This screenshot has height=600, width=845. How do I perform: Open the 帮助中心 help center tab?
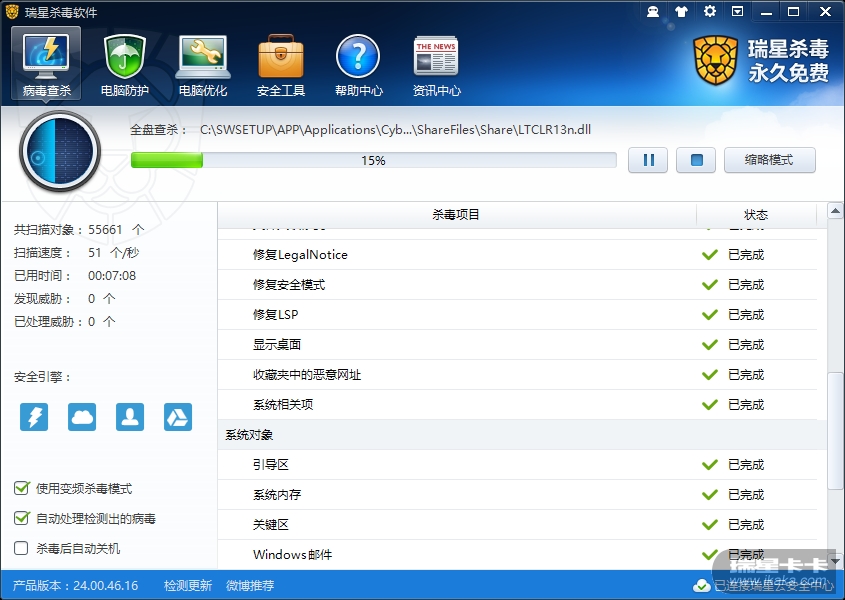coord(358,65)
